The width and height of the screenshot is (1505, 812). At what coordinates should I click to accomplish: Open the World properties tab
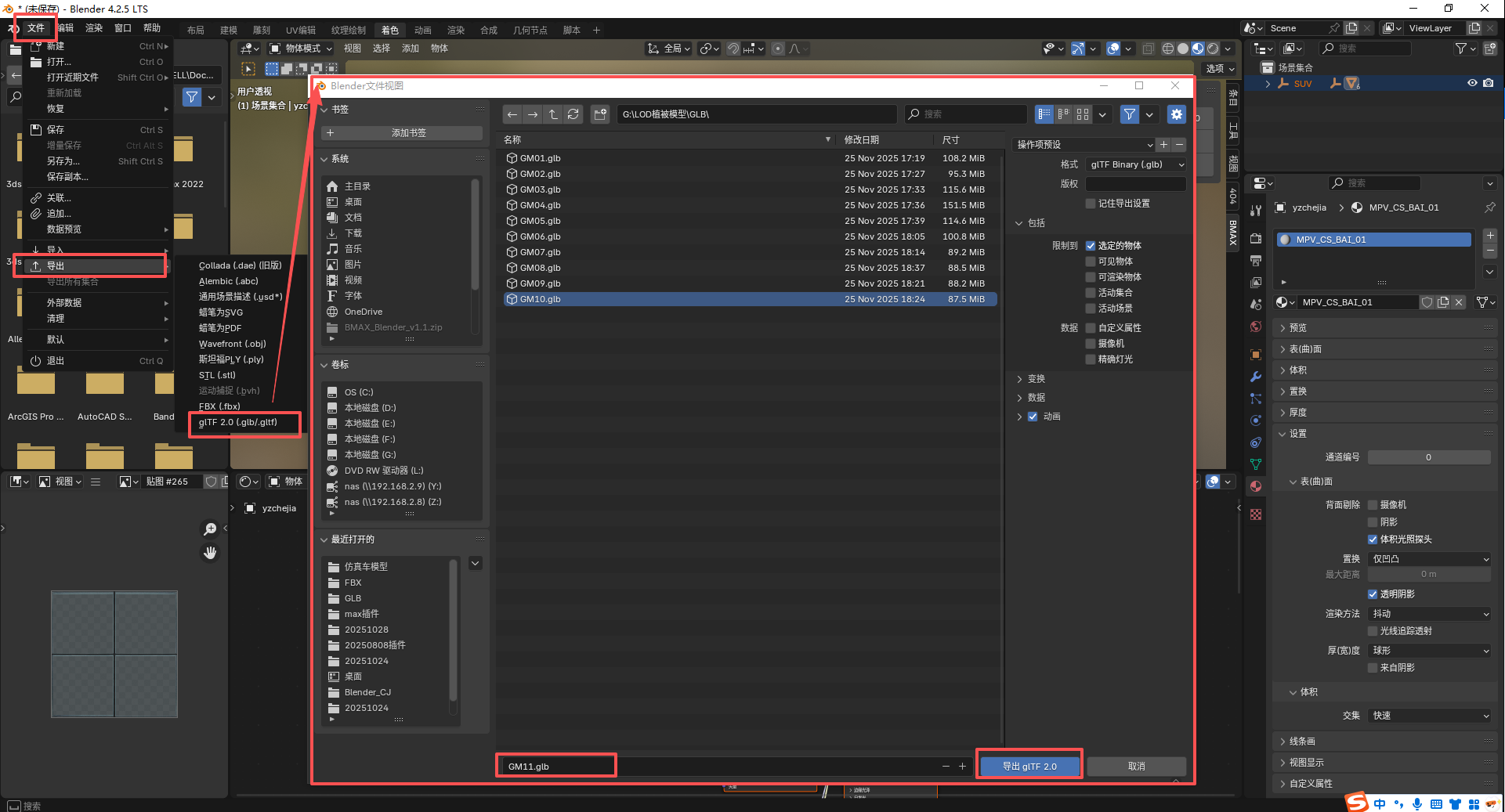[1256, 327]
